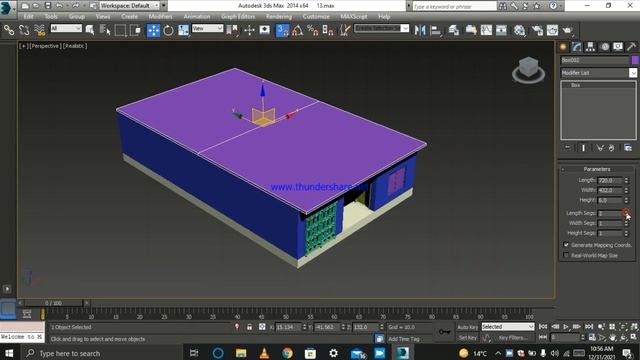Click the Select and Manipulate tool
Screen dimensions: 640x360
[249, 30]
